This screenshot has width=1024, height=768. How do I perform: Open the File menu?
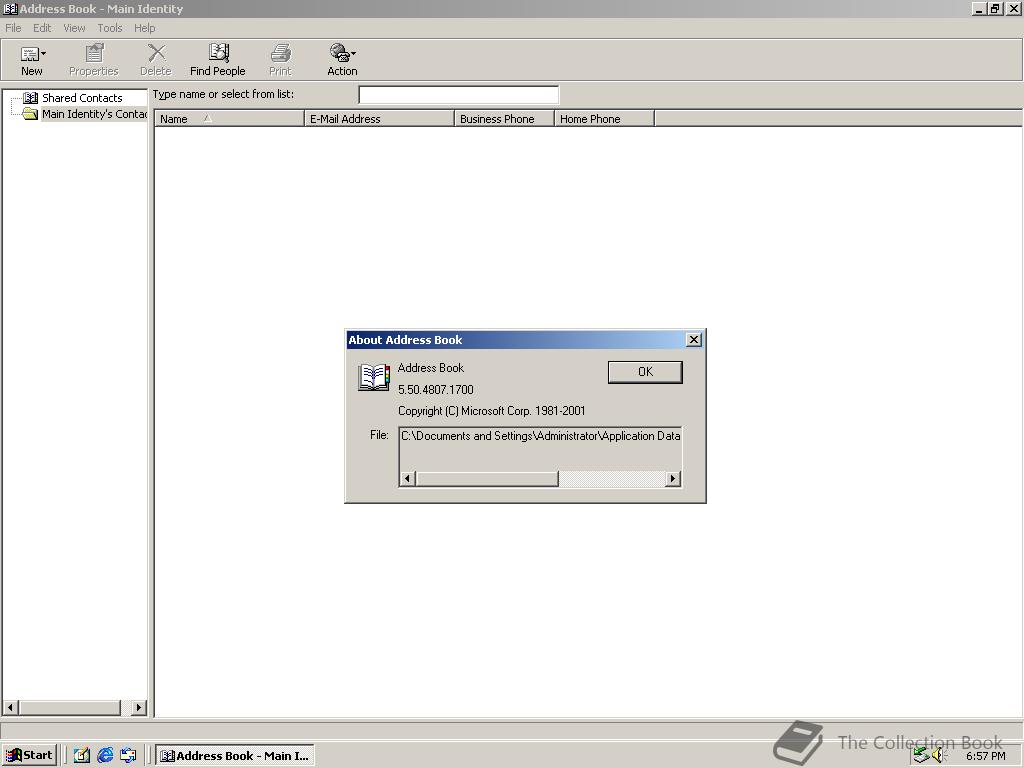[13, 28]
